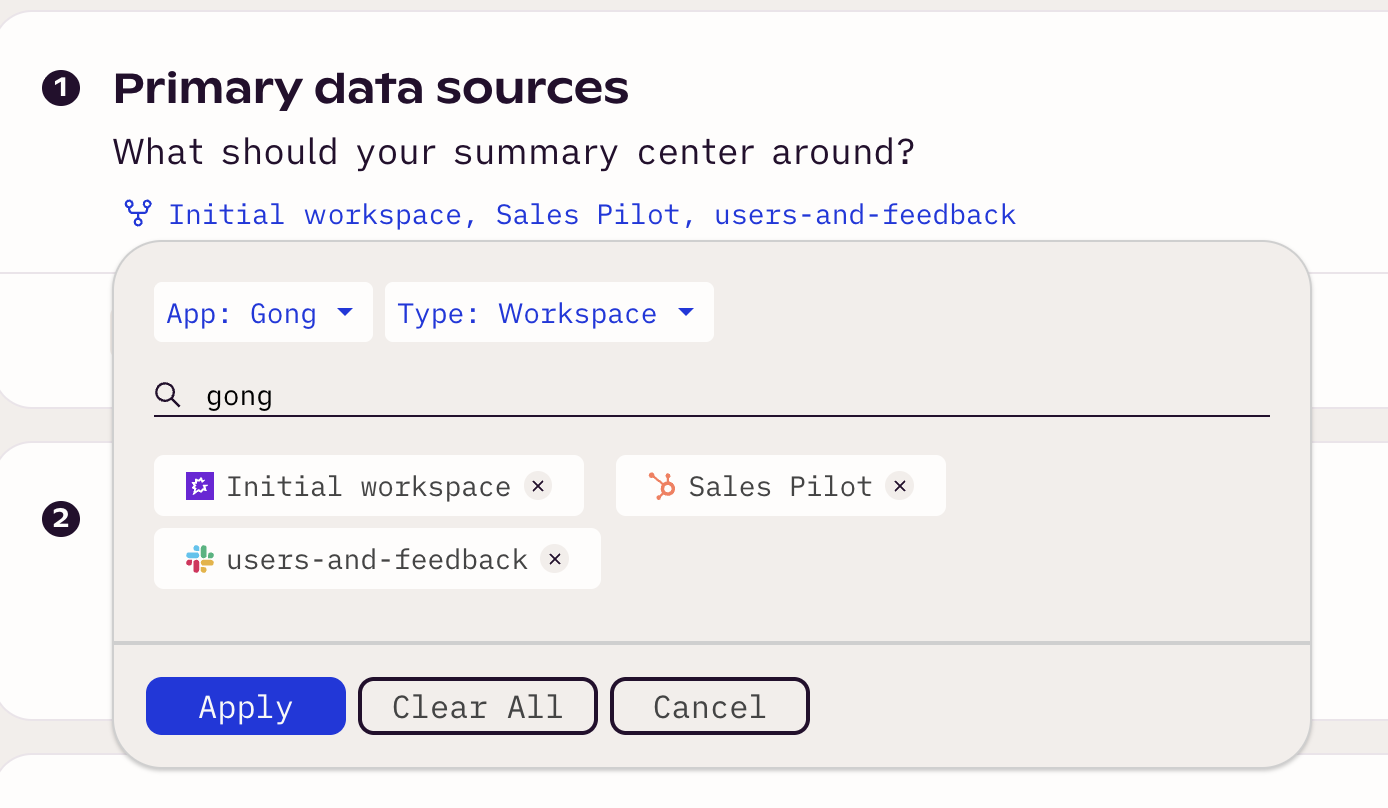Click the step 1 number badge
This screenshot has height=808, width=1388.
(x=61, y=89)
